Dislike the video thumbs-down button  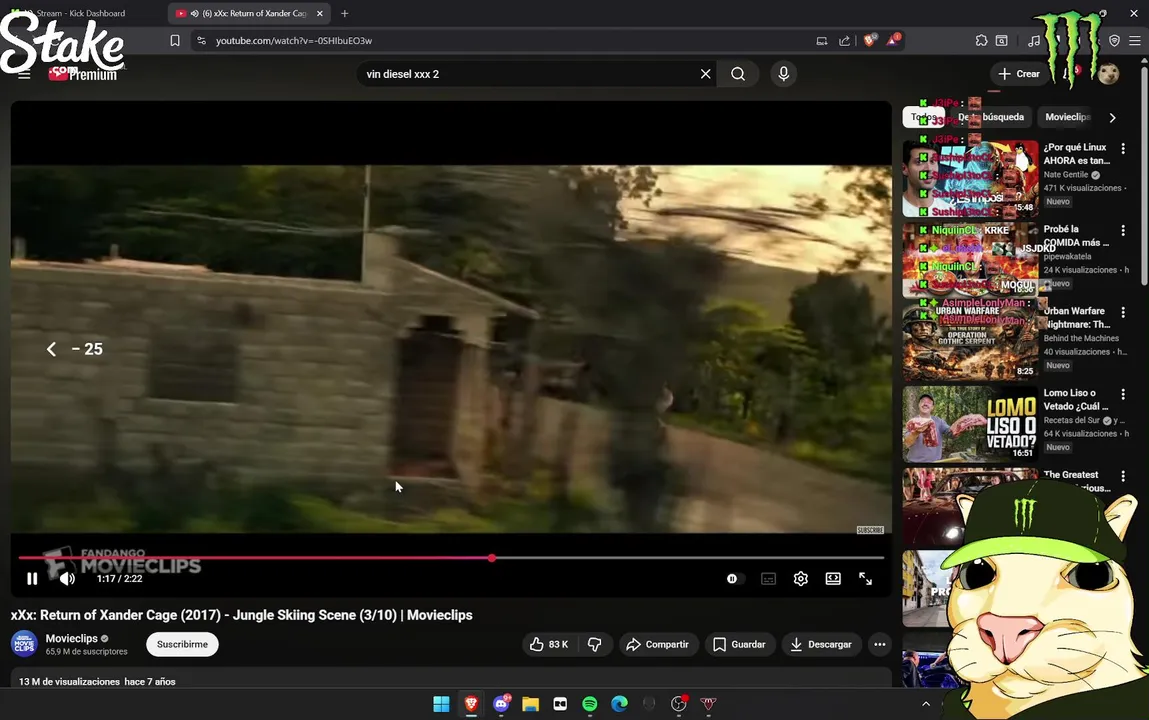pos(594,645)
